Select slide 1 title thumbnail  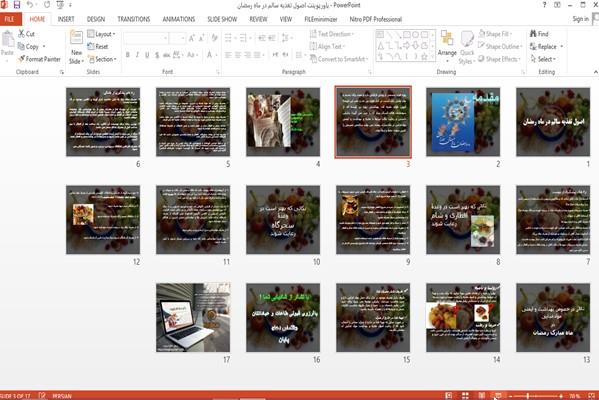[x=553, y=122]
